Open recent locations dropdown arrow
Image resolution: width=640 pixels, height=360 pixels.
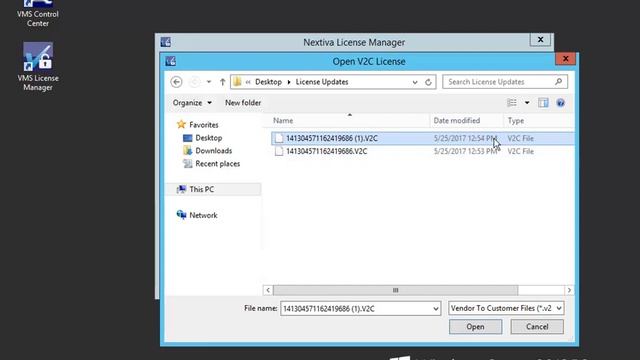pos(209,82)
